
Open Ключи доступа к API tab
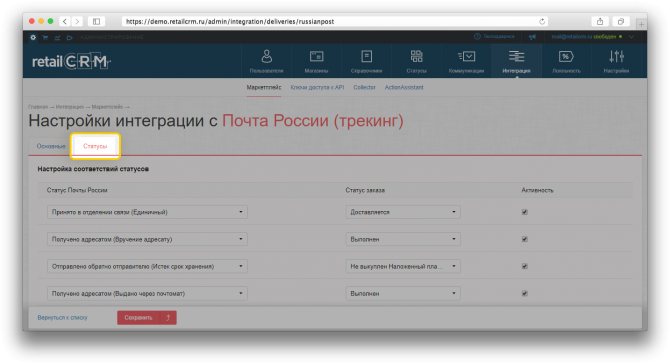coord(317,87)
